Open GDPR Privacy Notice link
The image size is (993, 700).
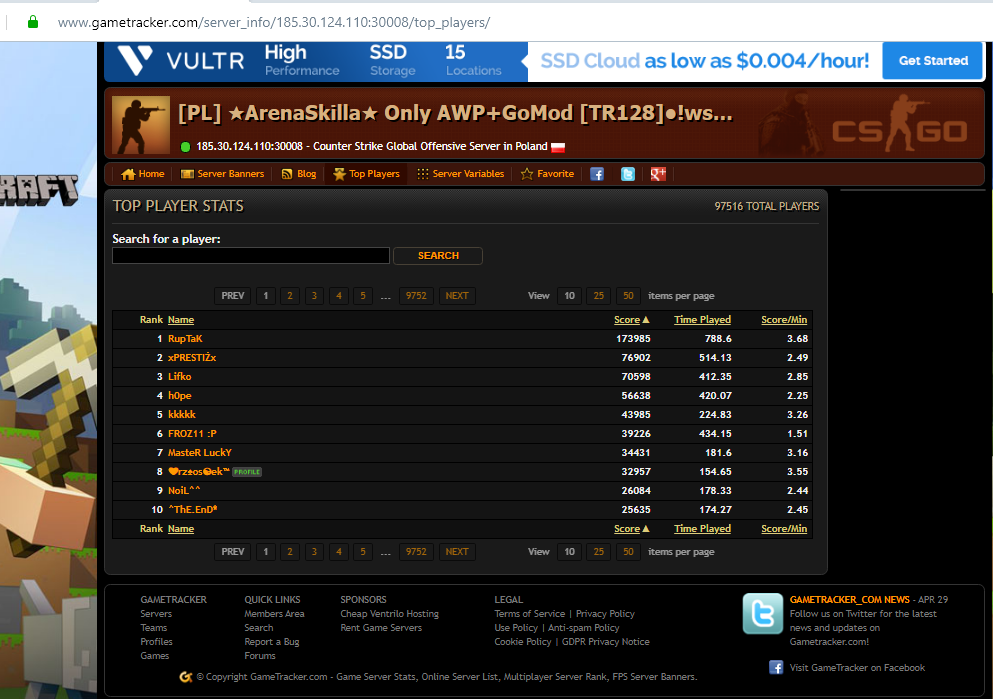tap(605, 642)
